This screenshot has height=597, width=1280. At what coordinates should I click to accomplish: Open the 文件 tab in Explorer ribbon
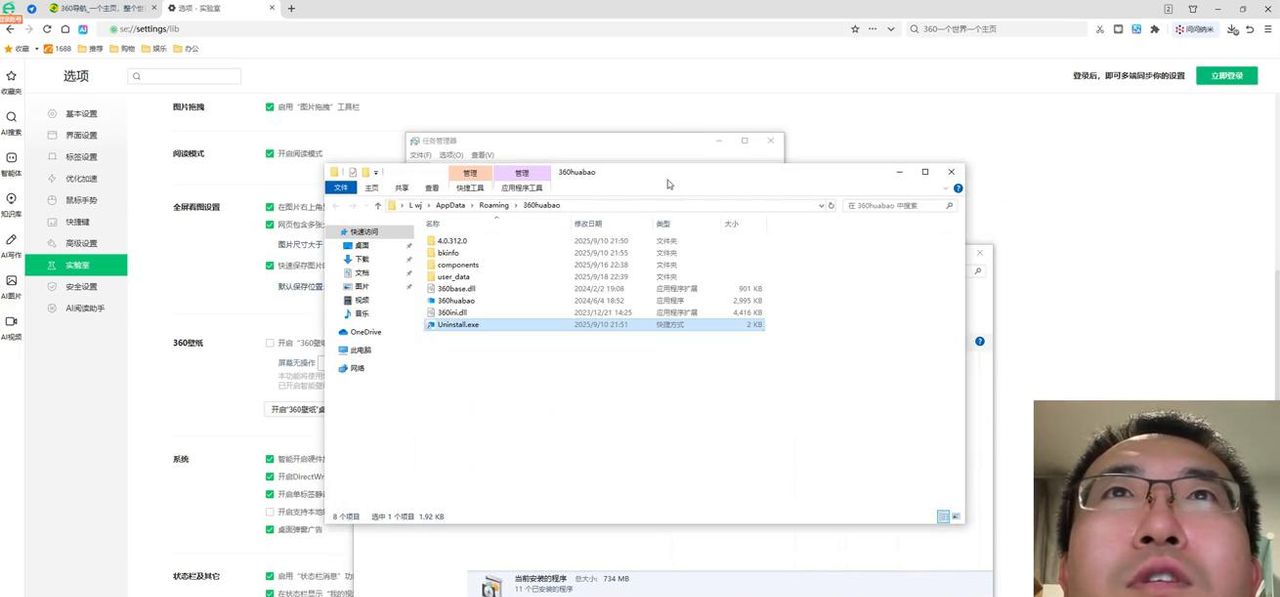(x=341, y=188)
